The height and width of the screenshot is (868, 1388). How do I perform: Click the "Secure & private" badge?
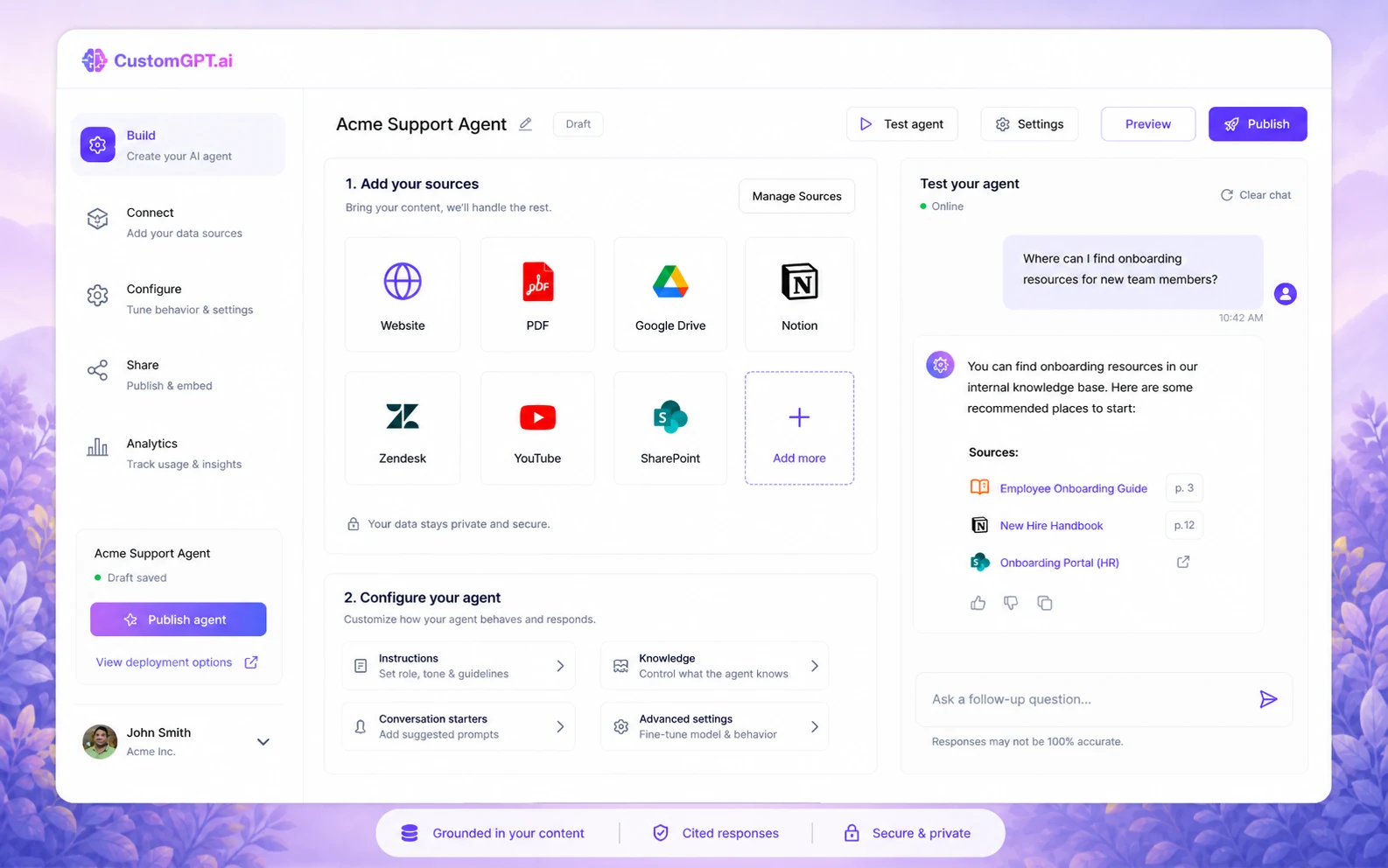tap(907, 833)
